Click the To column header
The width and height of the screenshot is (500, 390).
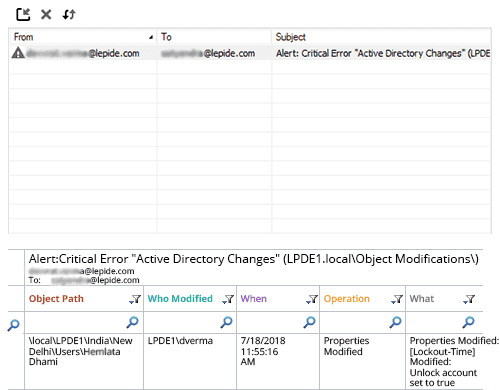coord(214,37)
